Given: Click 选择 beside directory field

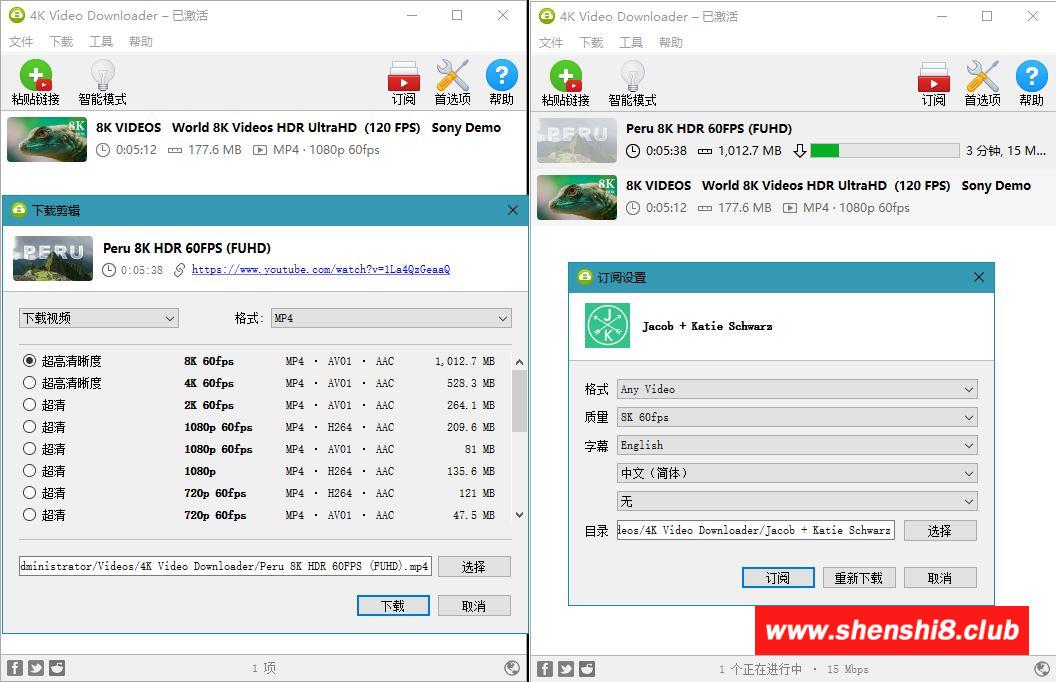Looking at the screenshot, I should point(940,531).
